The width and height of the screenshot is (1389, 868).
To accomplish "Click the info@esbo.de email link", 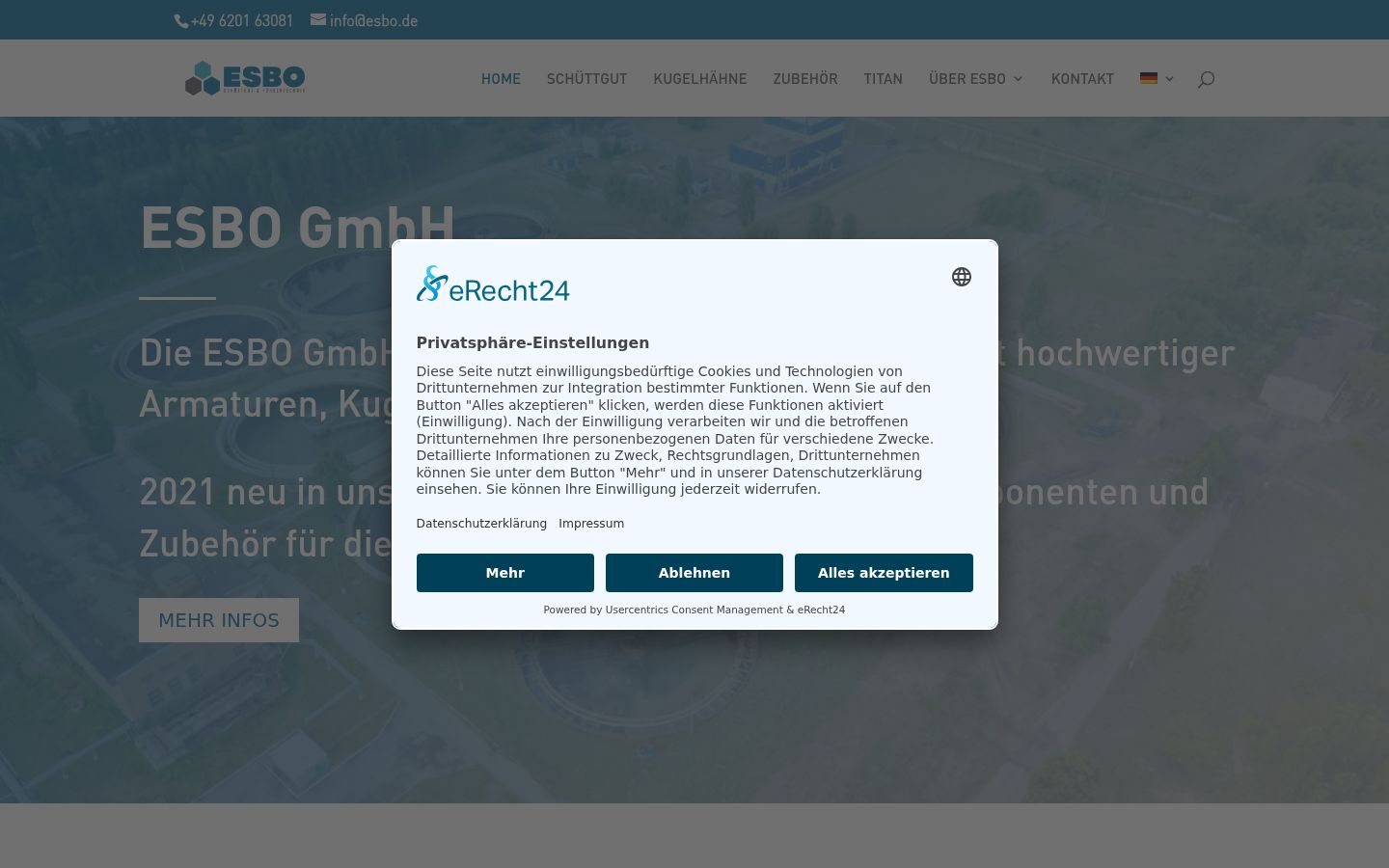I will [365, 20].
